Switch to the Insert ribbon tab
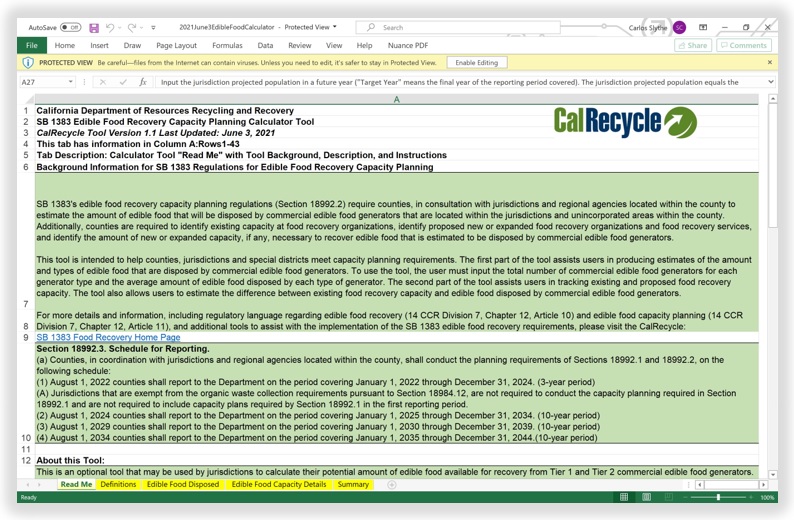794x520 pixels. (99, 46)
